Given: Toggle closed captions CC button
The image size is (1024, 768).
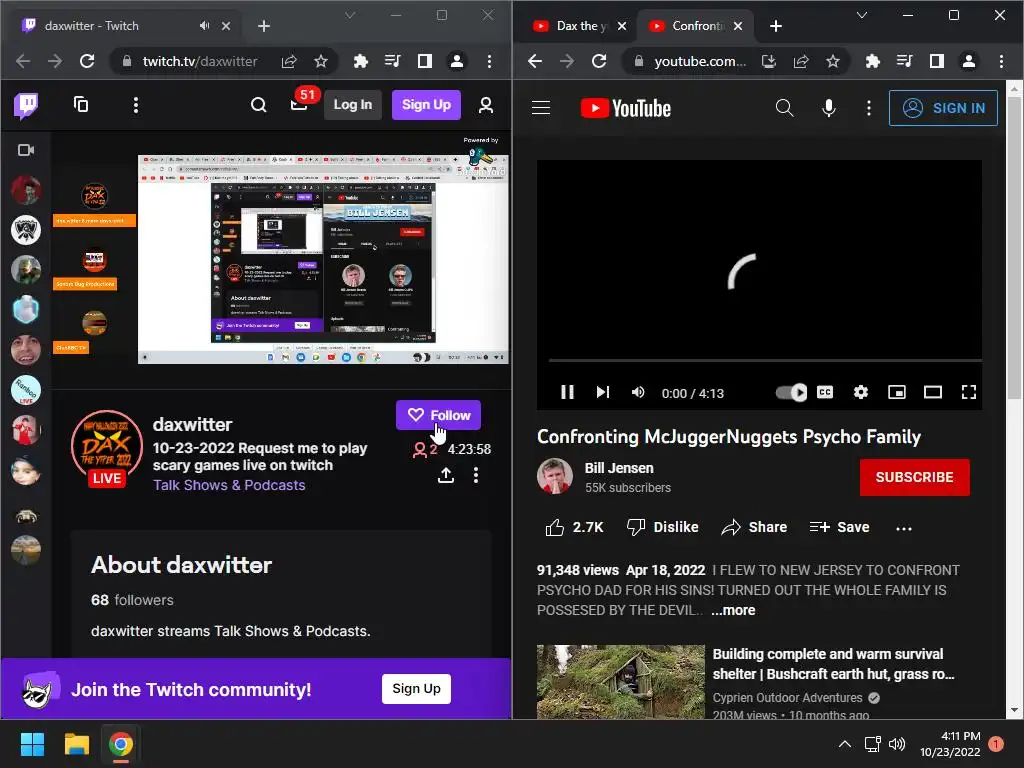Looking at the screenshot, I should (x=825, y=392).
